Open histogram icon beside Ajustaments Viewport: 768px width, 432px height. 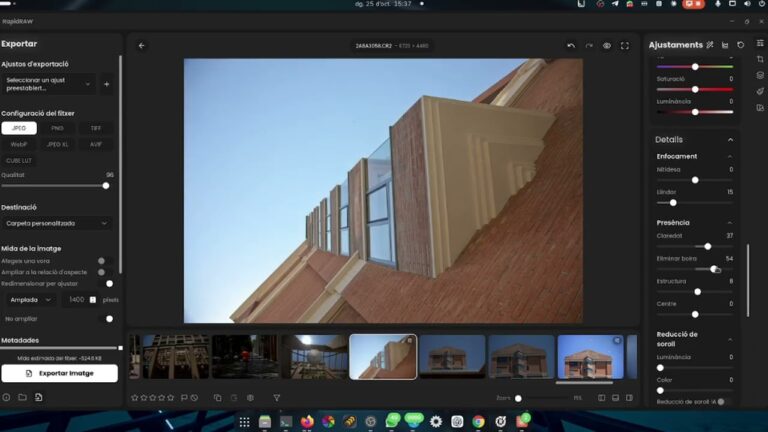[x=725, y=45]
